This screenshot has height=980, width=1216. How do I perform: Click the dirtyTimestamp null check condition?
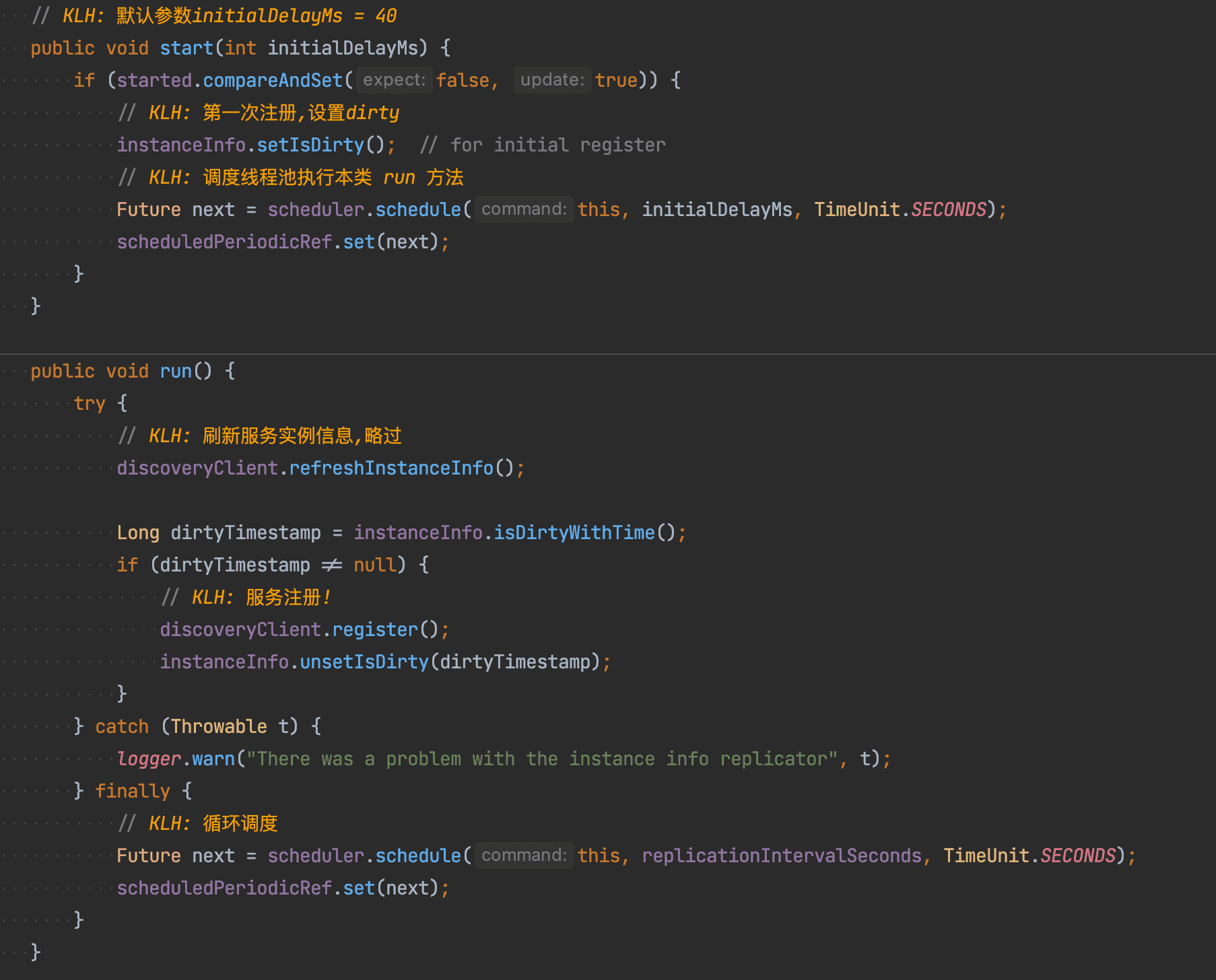point(278,565)
